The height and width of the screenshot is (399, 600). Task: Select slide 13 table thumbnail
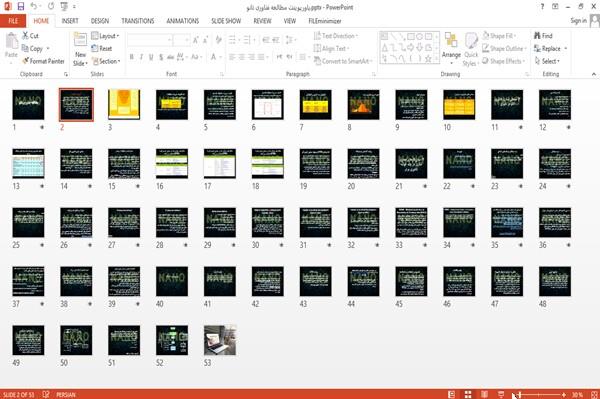pos(28,163)
